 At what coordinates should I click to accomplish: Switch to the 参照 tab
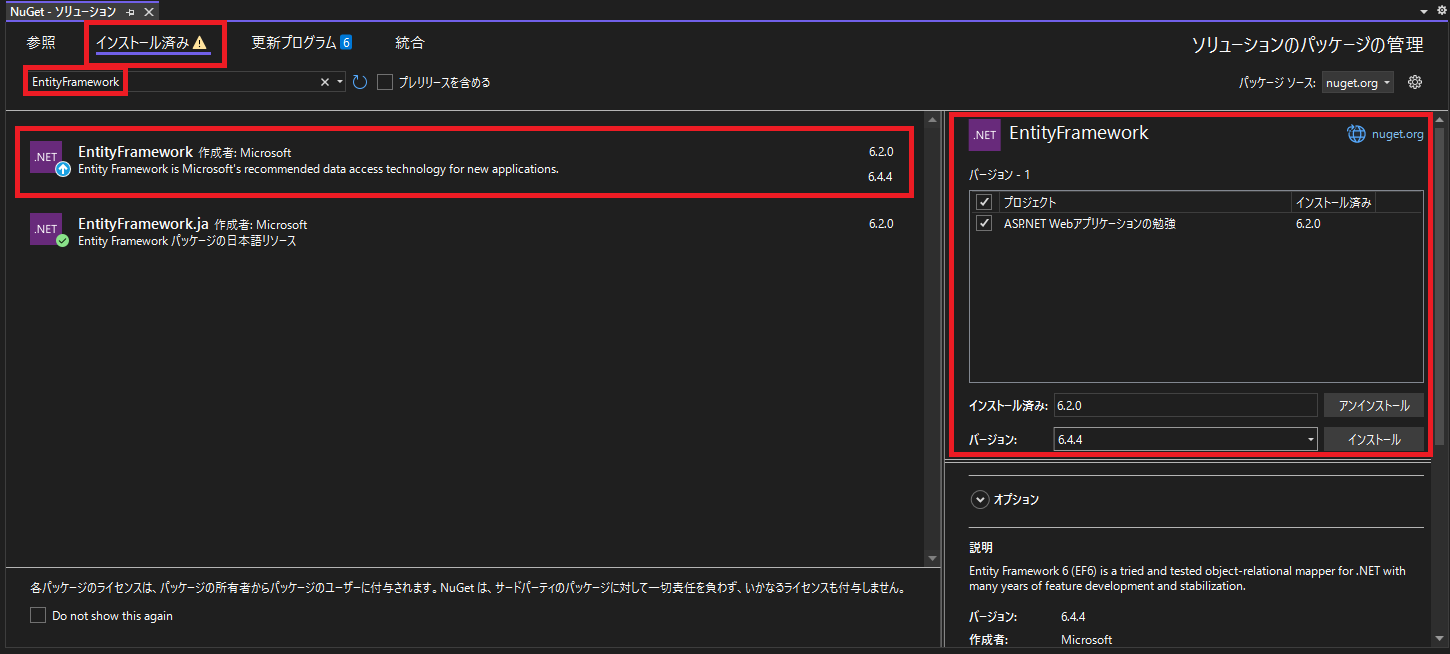coord(41,43)
